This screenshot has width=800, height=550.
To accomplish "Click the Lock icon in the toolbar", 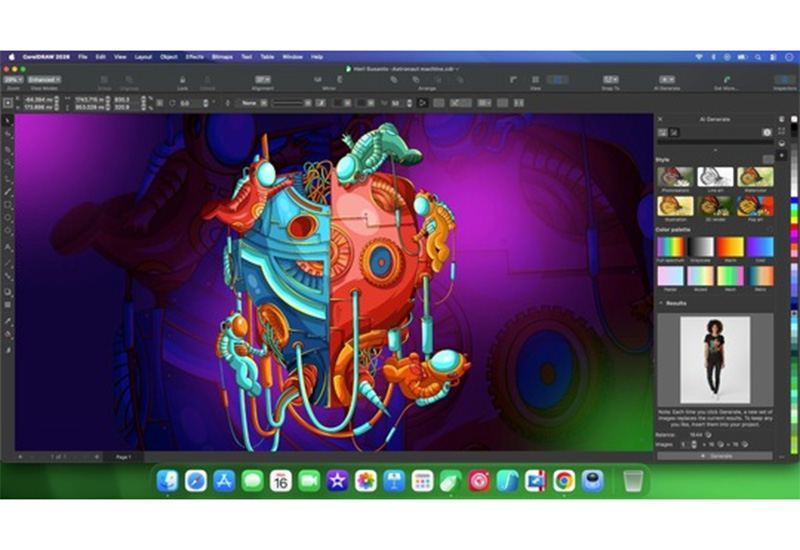I will pyautogui.click(x=182, y=78).
